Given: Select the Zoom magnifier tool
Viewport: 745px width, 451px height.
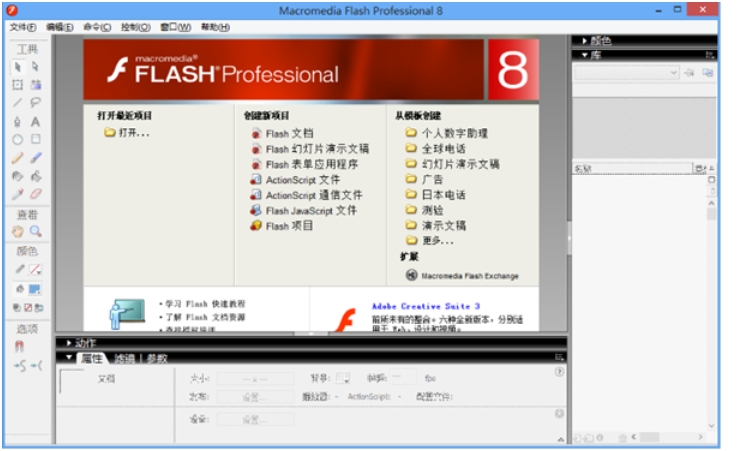Looking at the screenshot, I should [36, 231].
